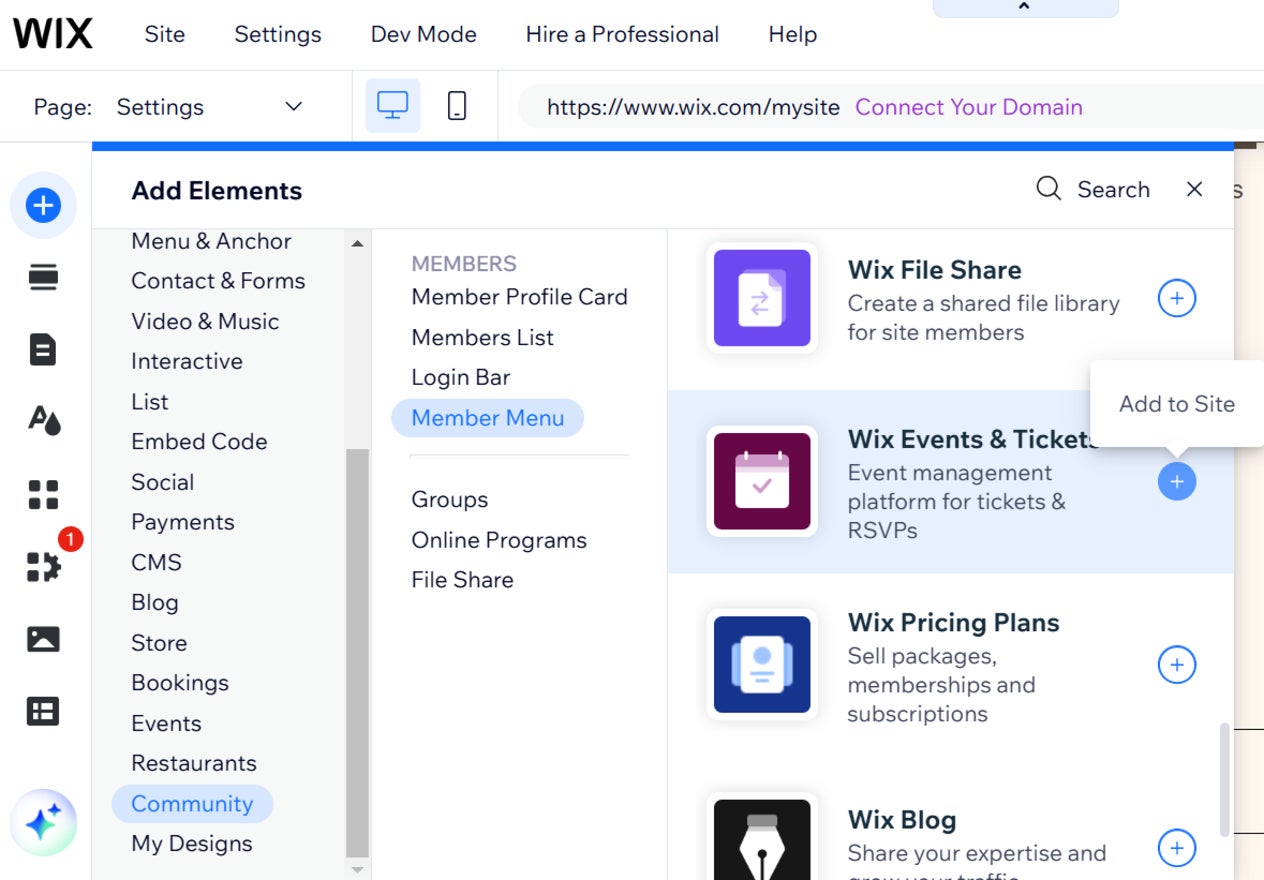Open the Media image icon in sidebar
Image resolution: width=1264 pixels, height=880 pixels.
(43, 639)
